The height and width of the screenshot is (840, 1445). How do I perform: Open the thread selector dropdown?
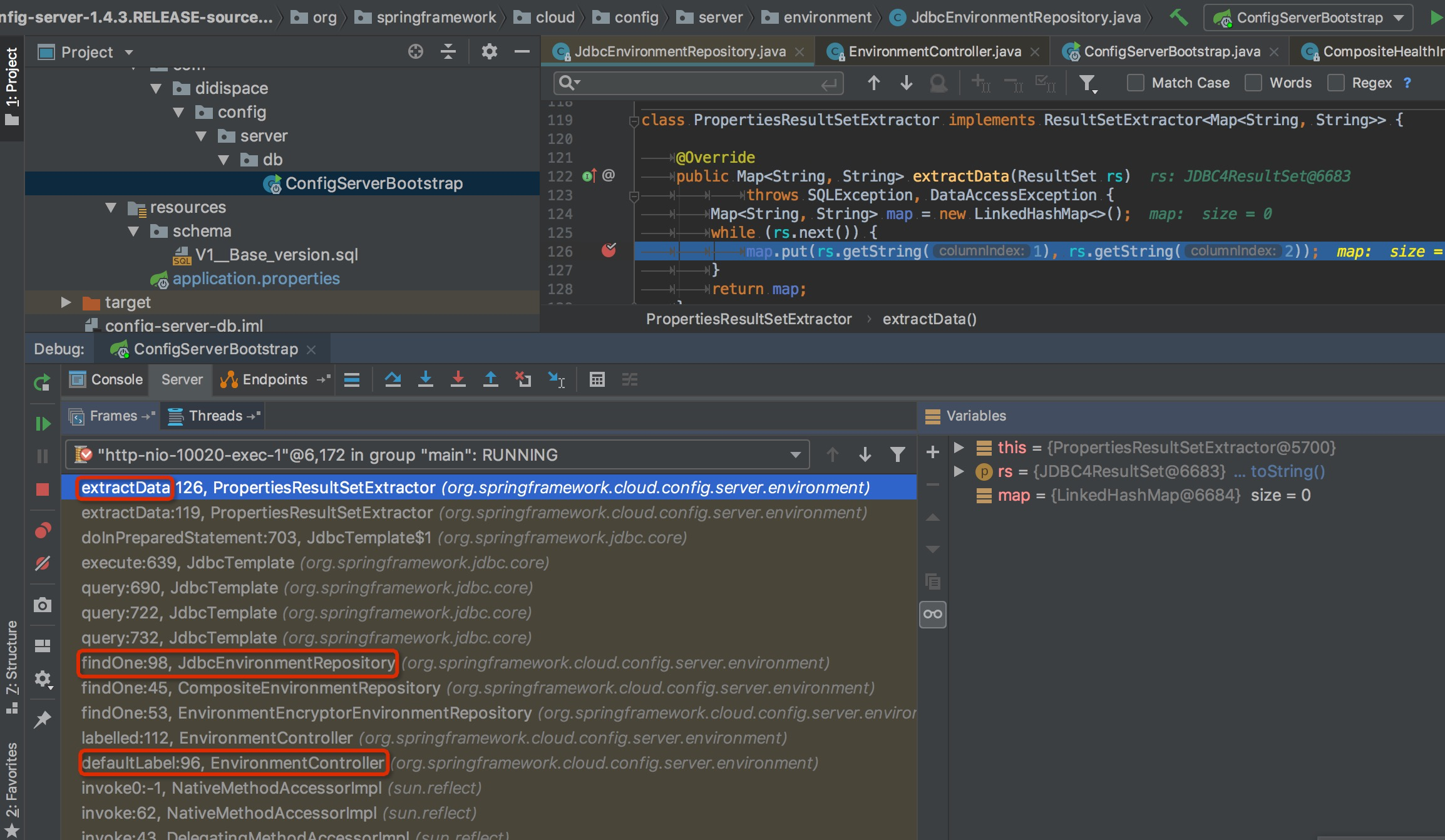point(795,455)
